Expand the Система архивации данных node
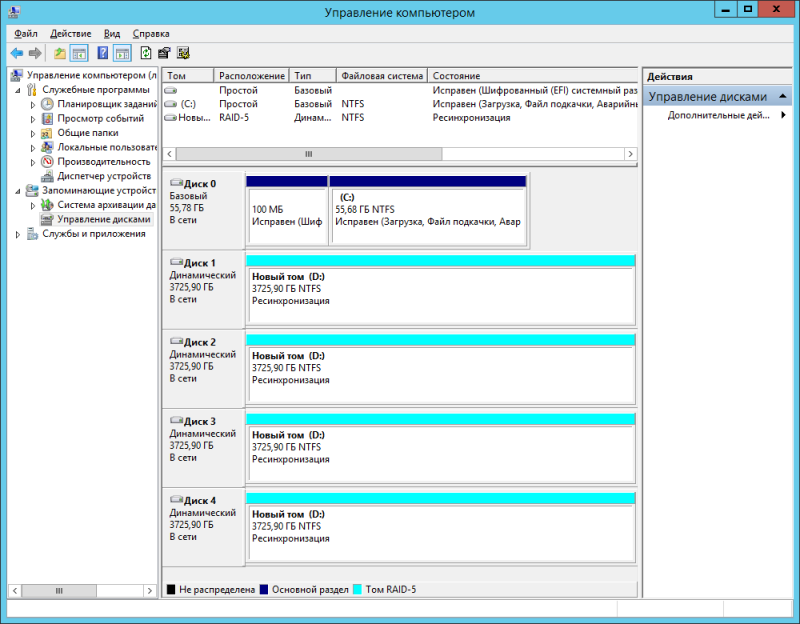The height and width of the screenshot is (624, 800). pos(33,206)
